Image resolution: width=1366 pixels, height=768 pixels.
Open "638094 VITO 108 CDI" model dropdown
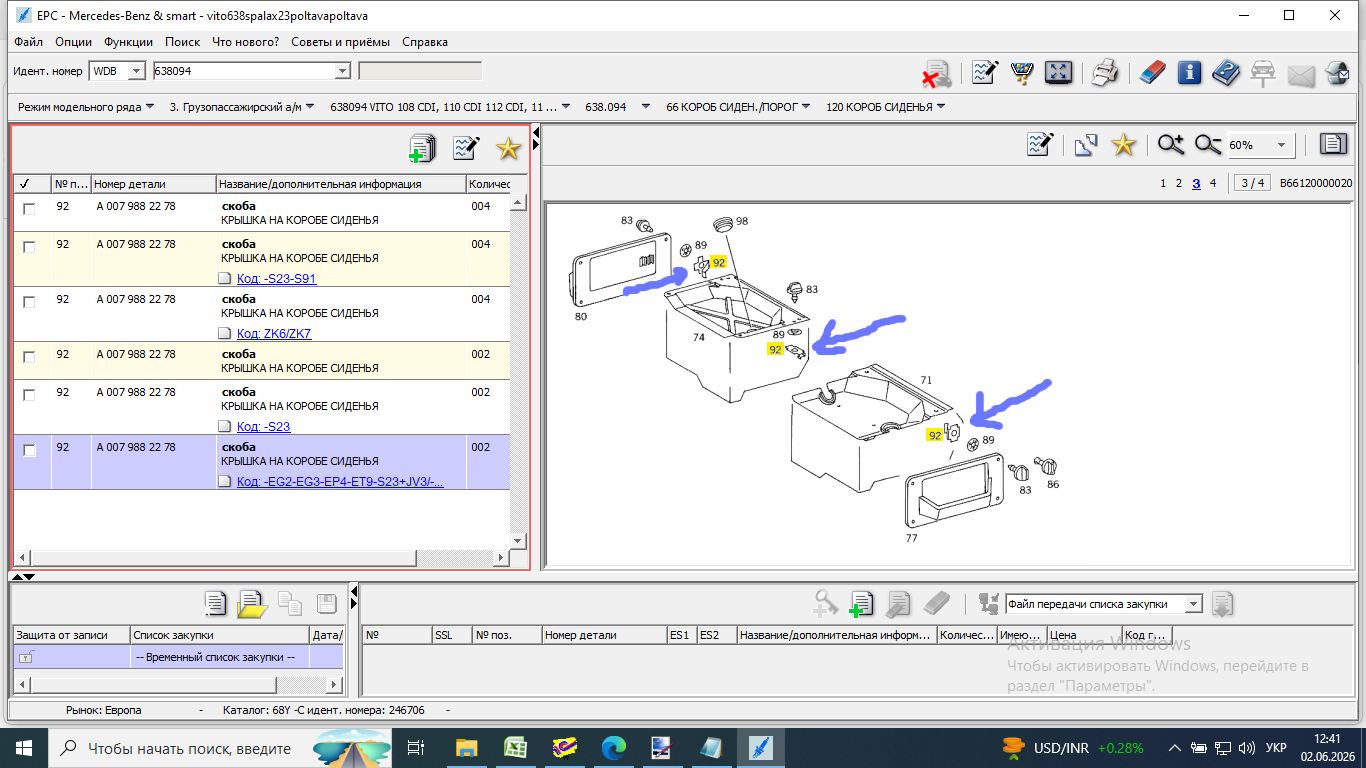450,106
